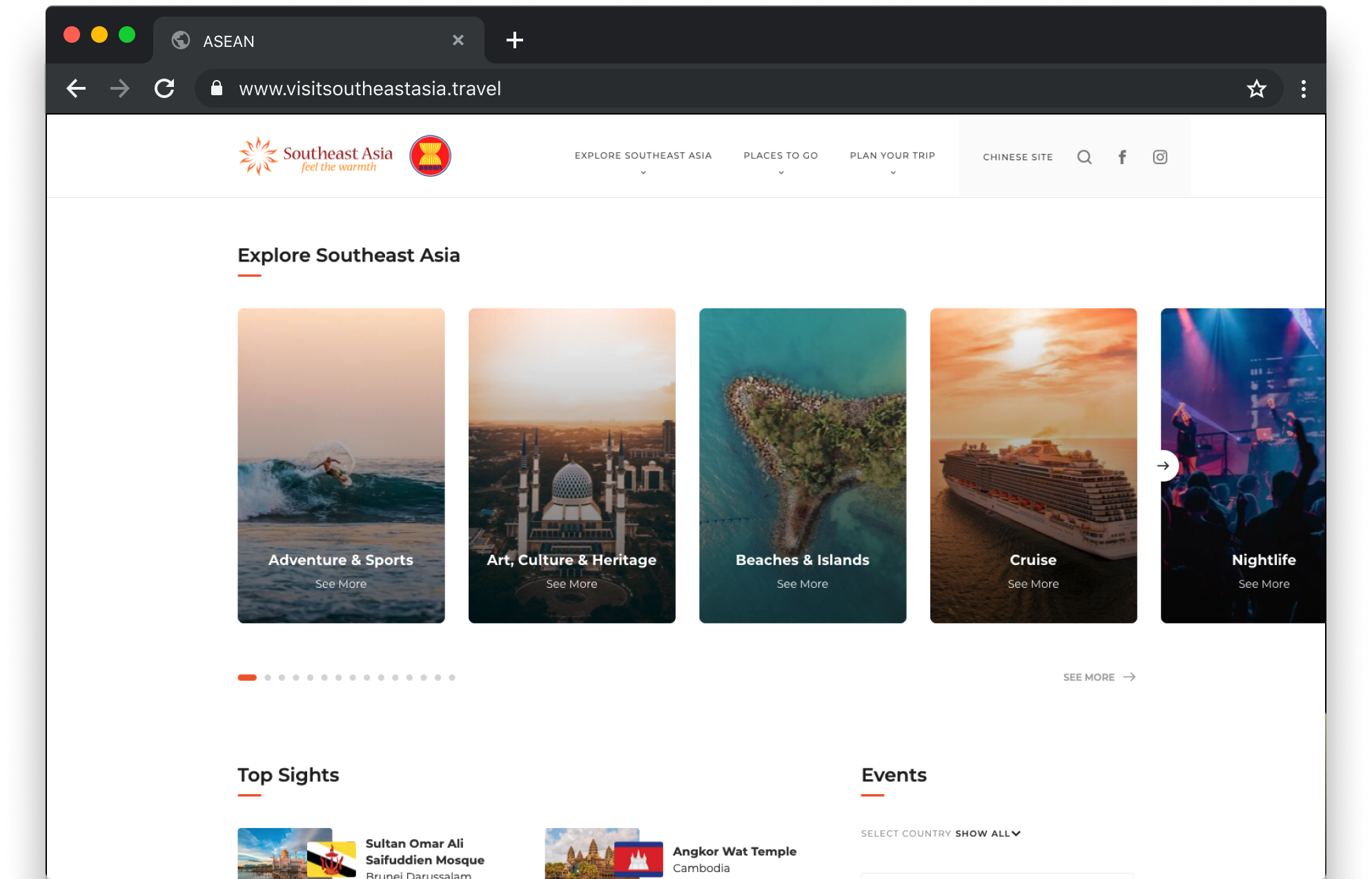Visit the Instagram page icon
The image size is (1372, 879).
point(1160,157)
